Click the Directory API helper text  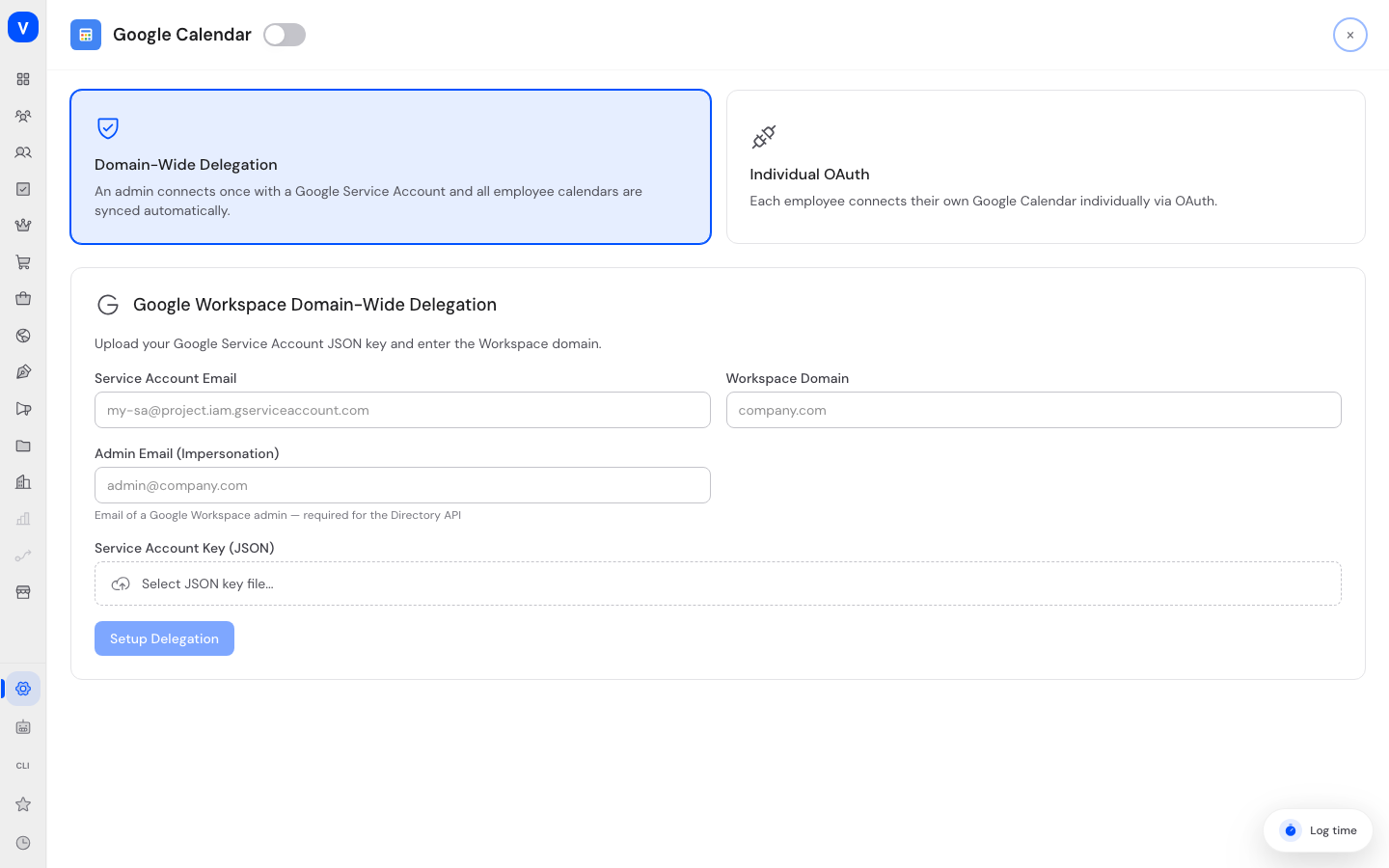click(278, 515)
